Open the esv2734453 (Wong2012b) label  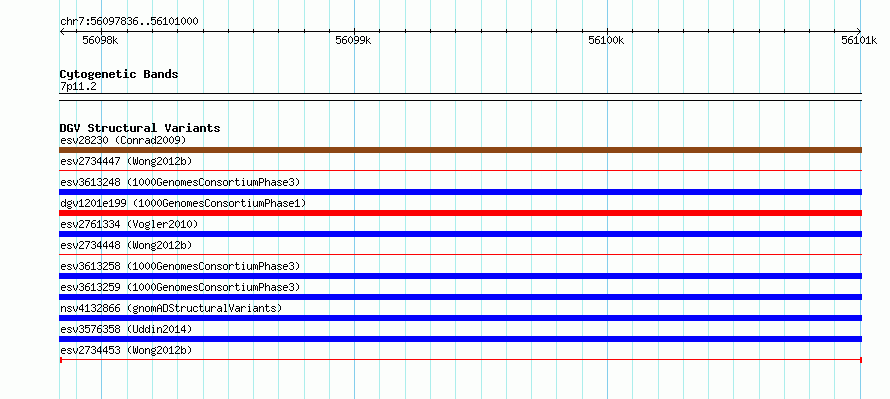tap(126, 350)
